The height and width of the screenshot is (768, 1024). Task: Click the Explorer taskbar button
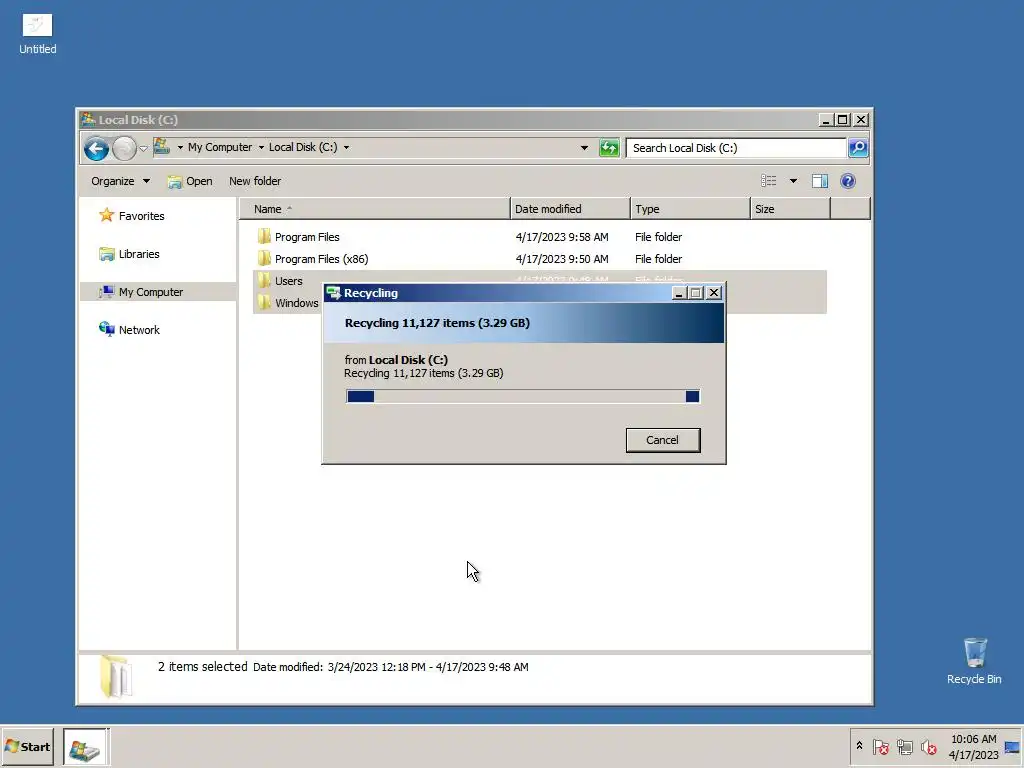click(x=86, y=747)
